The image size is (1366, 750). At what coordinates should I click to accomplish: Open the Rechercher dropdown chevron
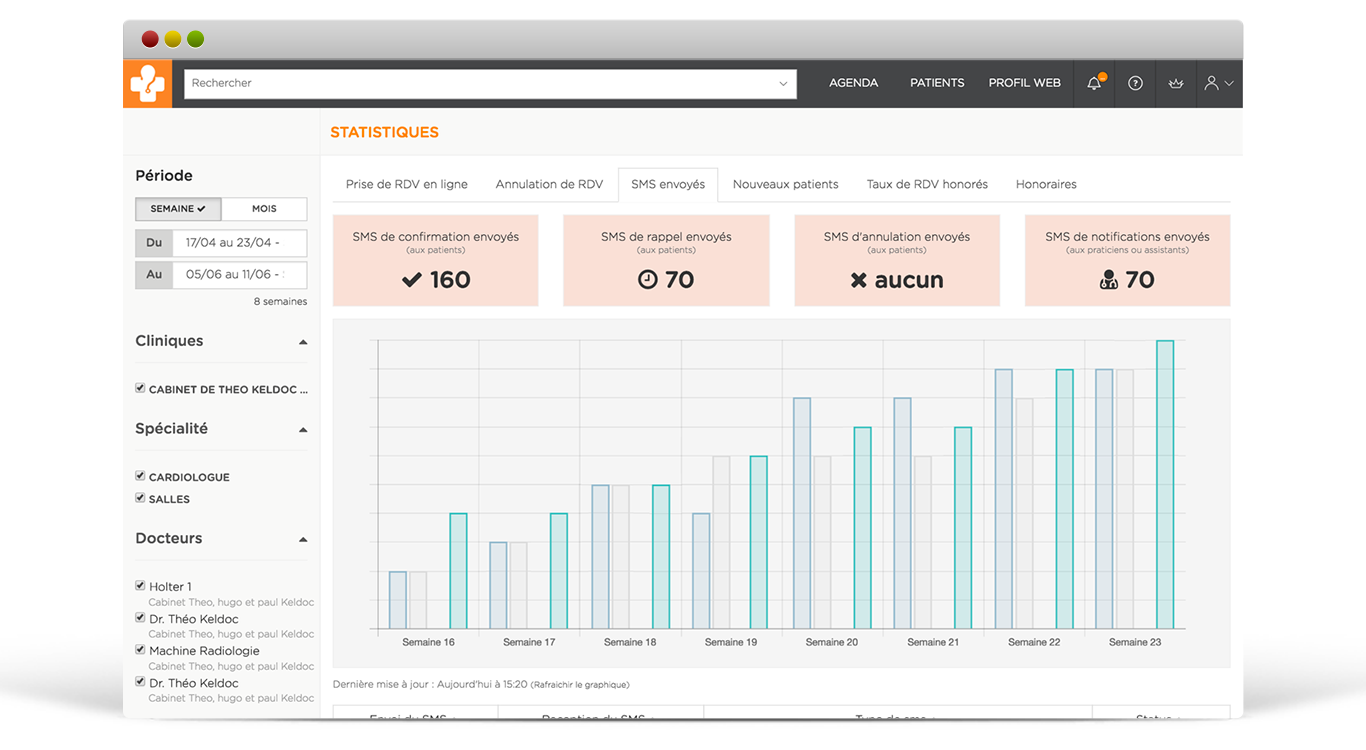pyautogui.click(x=783, y=84)
